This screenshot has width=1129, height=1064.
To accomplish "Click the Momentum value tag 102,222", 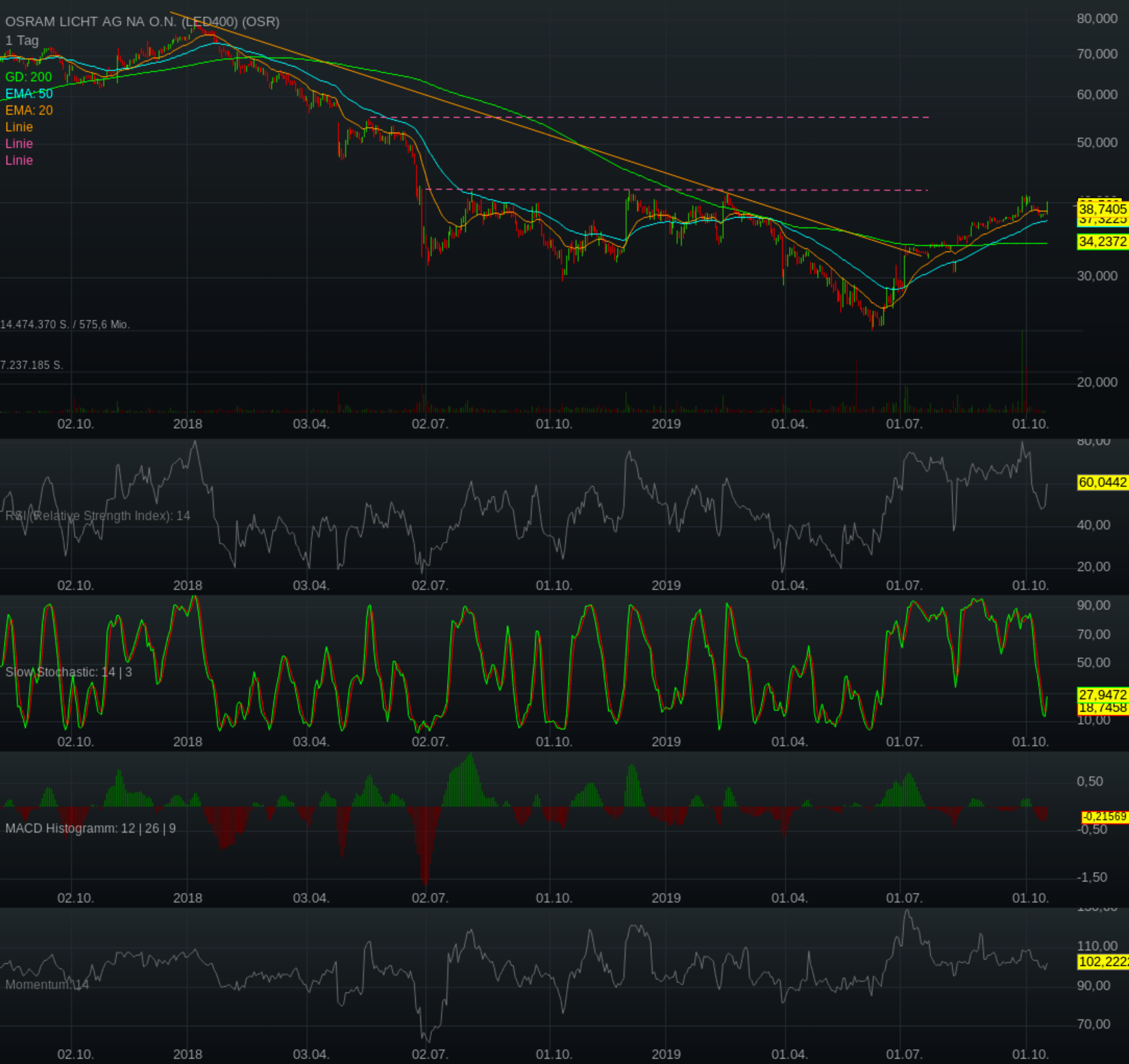I will (1102, 962).
